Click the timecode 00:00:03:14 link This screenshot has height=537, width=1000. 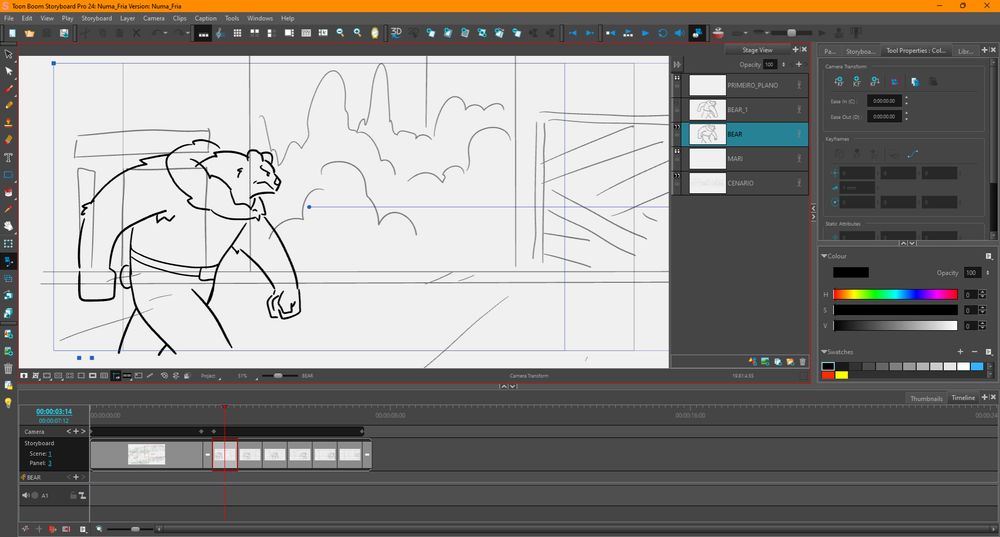click(54, 411)
